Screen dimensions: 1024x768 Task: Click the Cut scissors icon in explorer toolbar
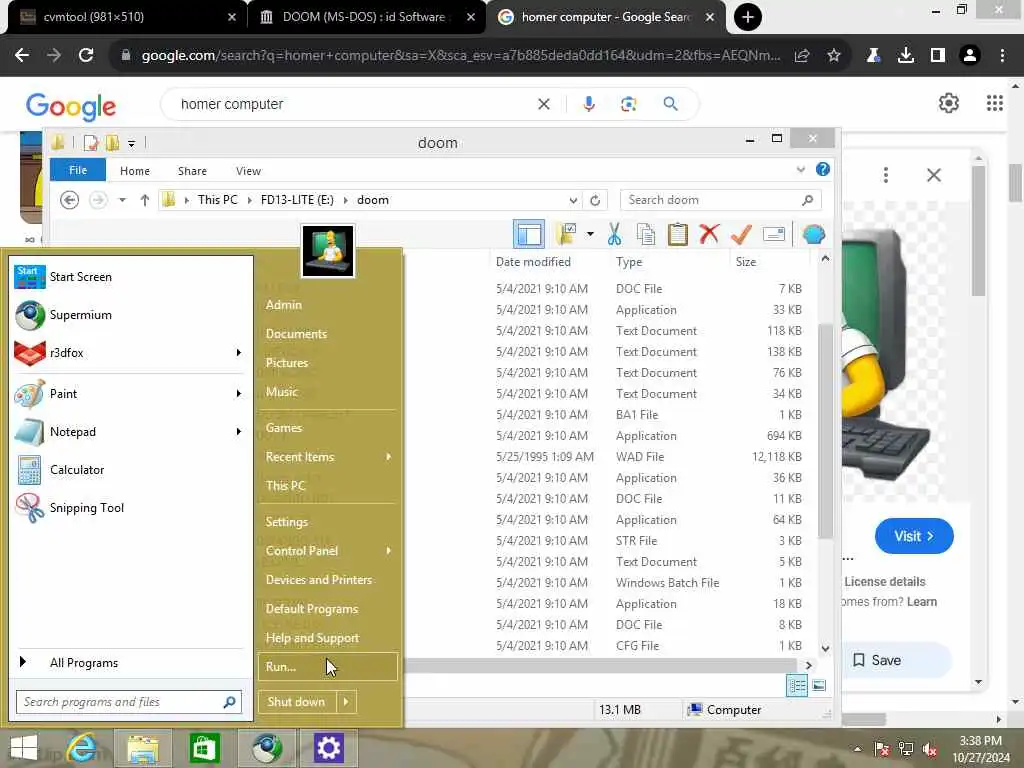(614, 234)
